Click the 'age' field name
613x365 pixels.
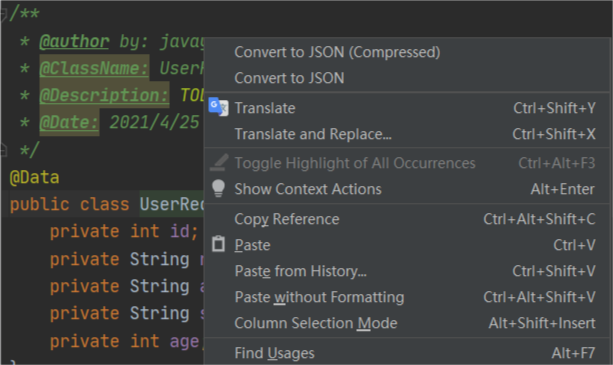point(184,342)
